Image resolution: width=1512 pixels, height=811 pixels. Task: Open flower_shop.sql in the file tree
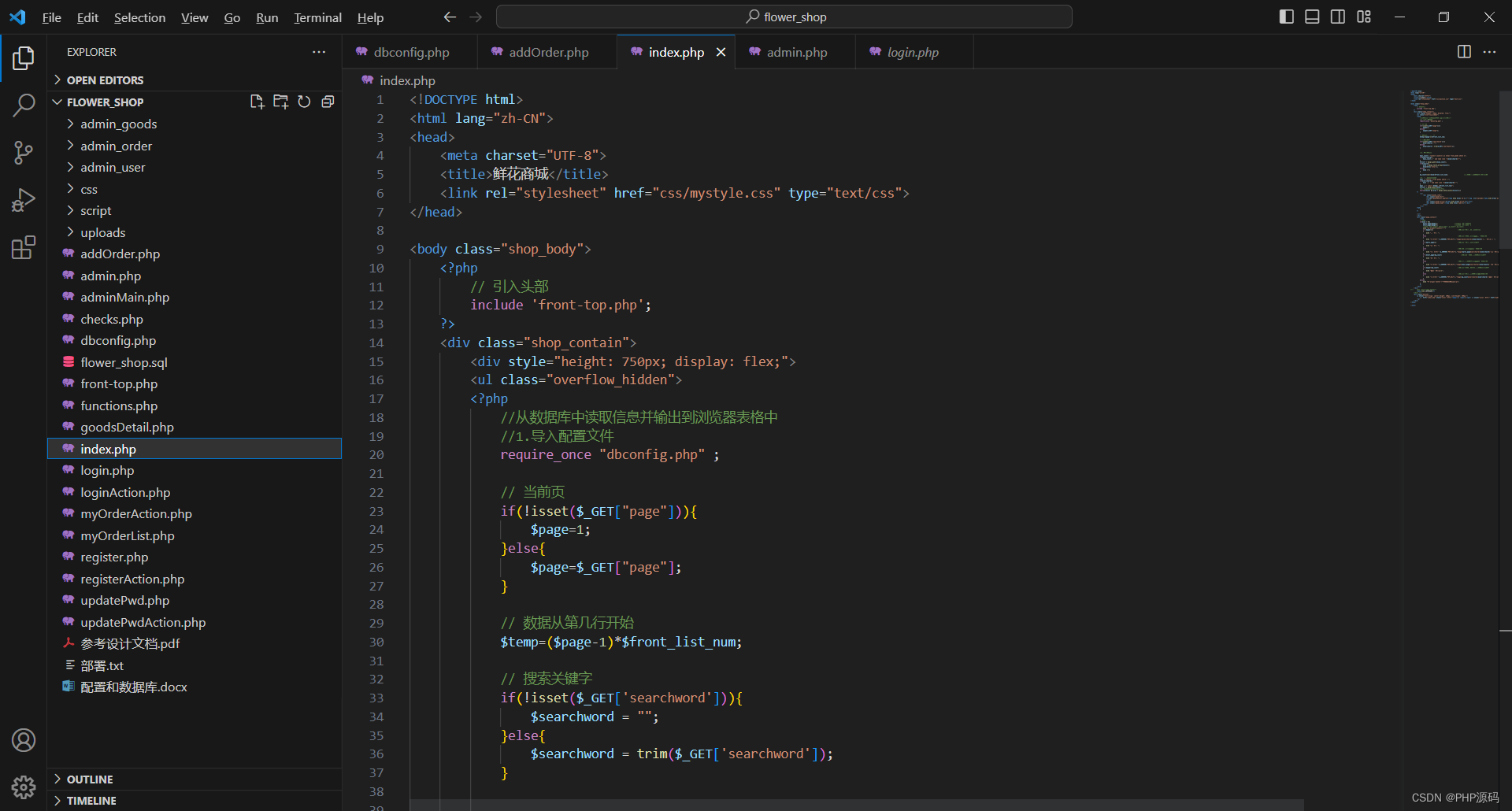[195, 362]
